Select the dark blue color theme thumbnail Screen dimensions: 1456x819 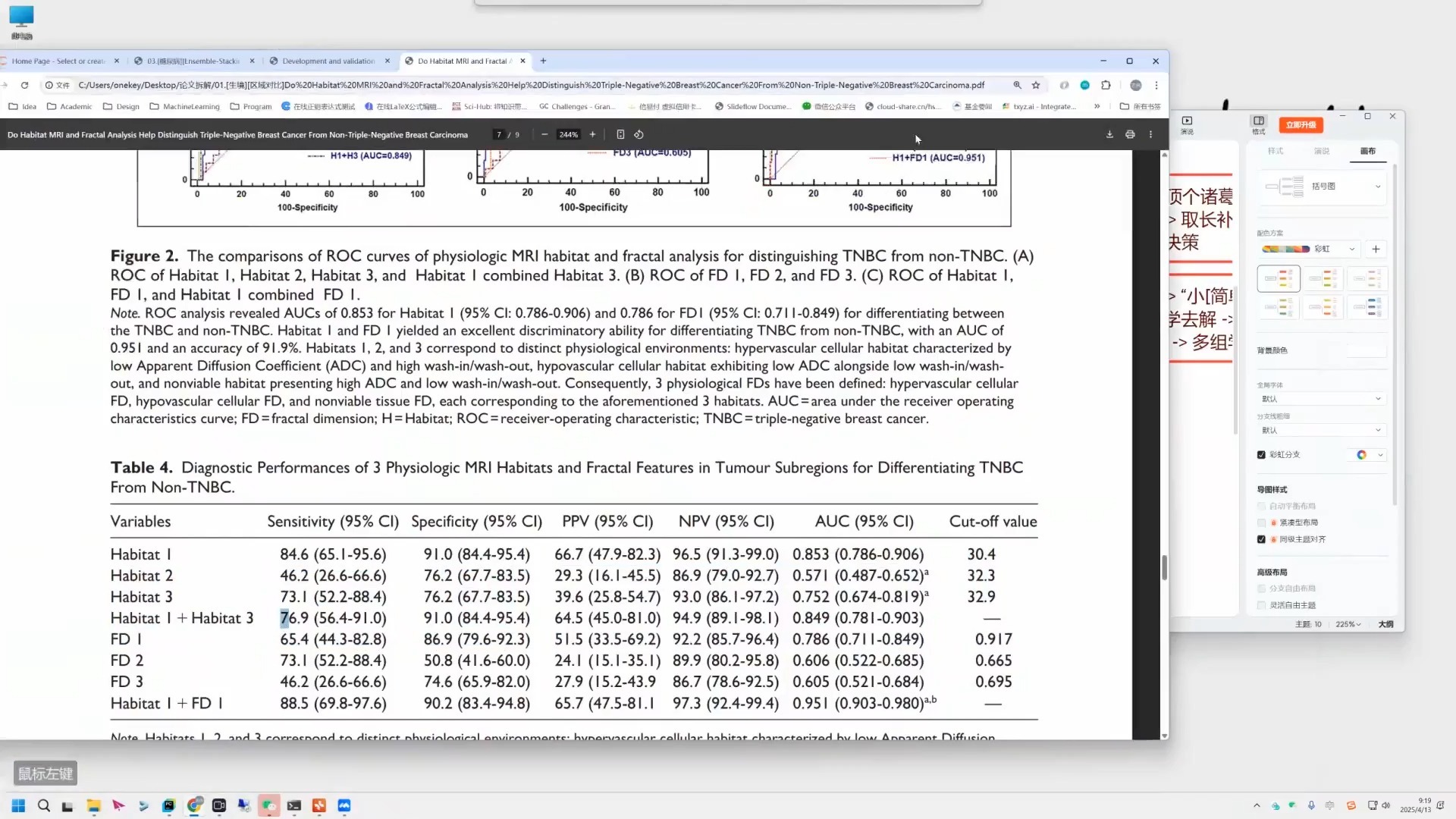(1367, 307)
